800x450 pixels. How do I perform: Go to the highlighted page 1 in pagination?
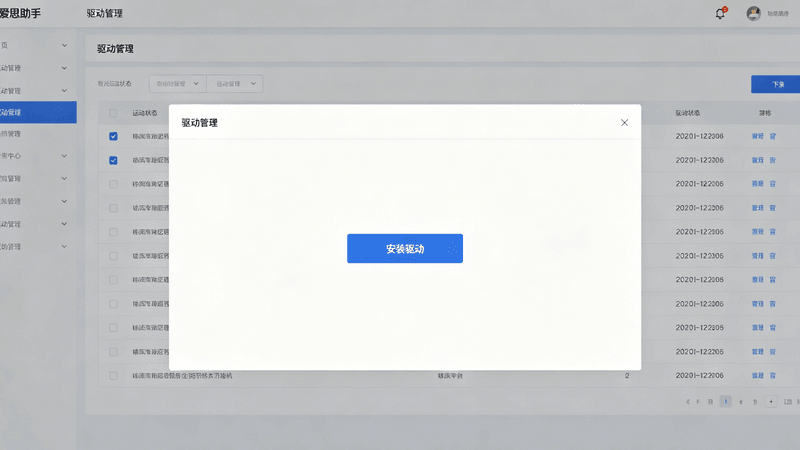point(726,402)
